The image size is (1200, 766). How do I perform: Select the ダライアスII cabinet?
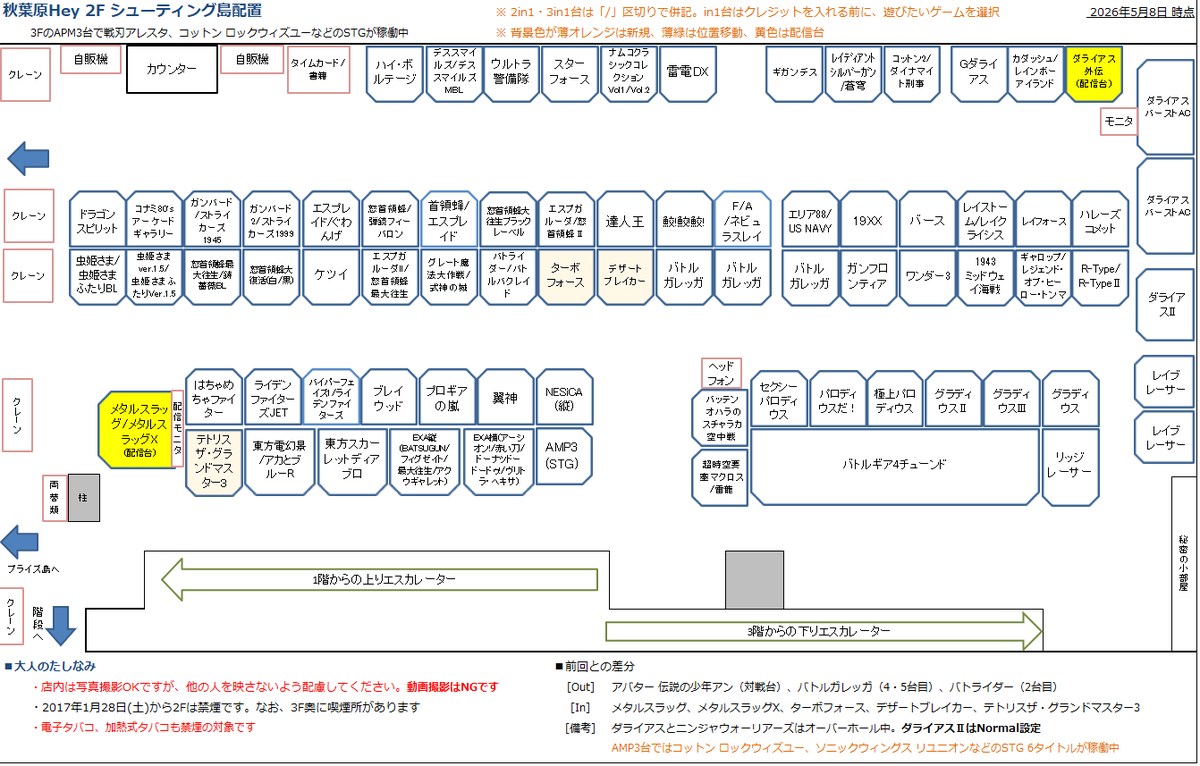[x=1166, y=305]
